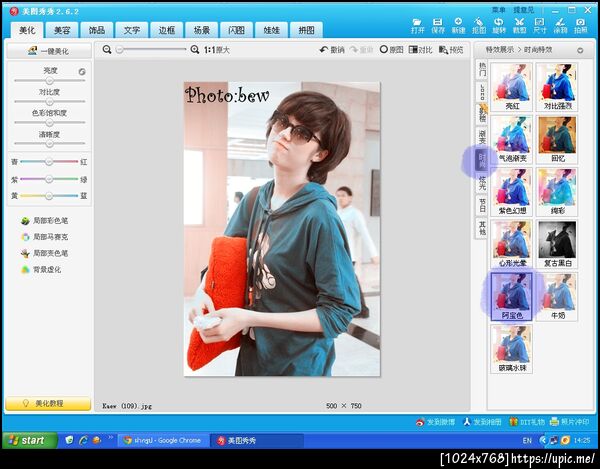This screenshot has width=600, height=469.
Task: Select the LOMO effects category
Action: coord(482,92)
